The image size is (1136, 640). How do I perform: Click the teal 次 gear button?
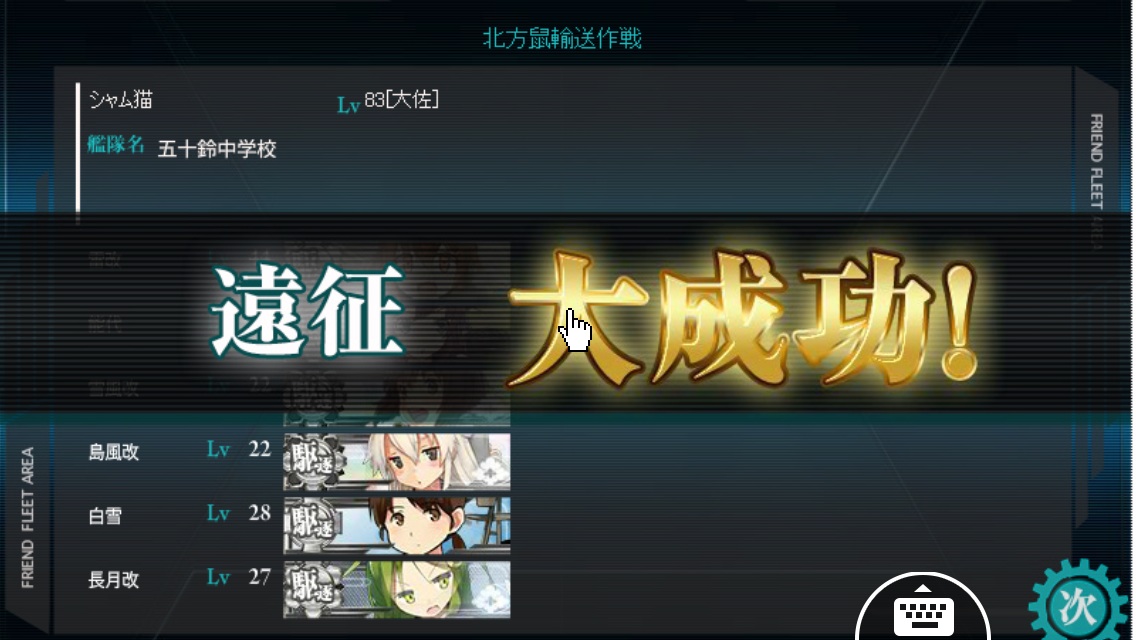point(1079,603)
